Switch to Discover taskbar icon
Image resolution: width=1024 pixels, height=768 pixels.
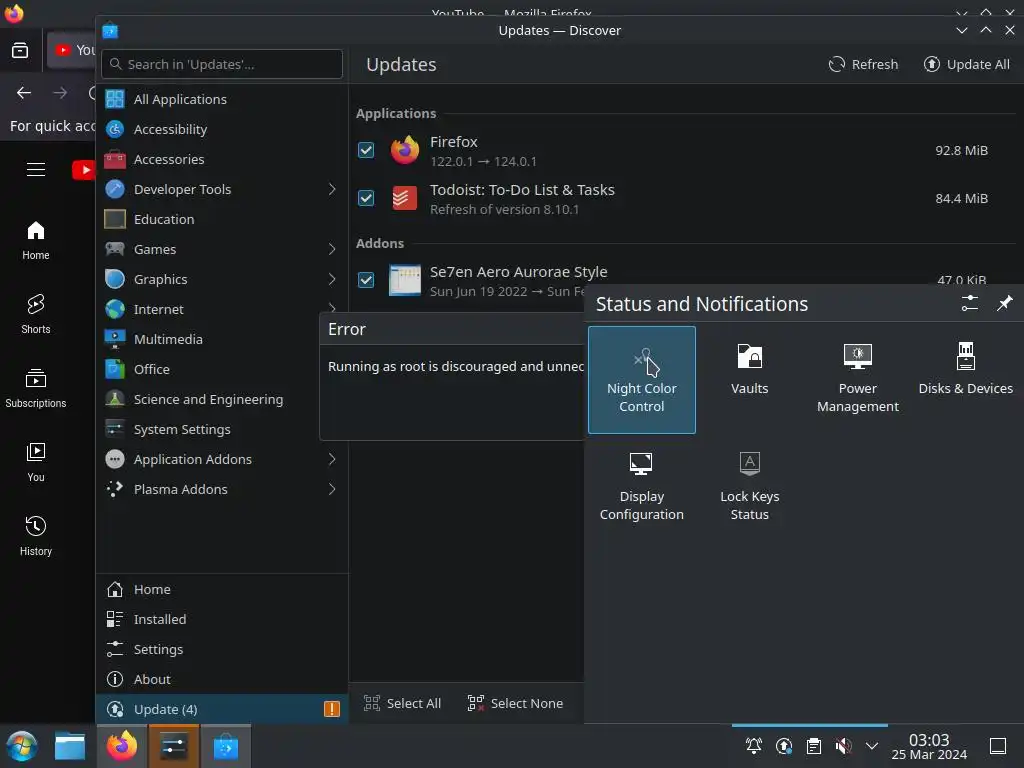(225, 746)
